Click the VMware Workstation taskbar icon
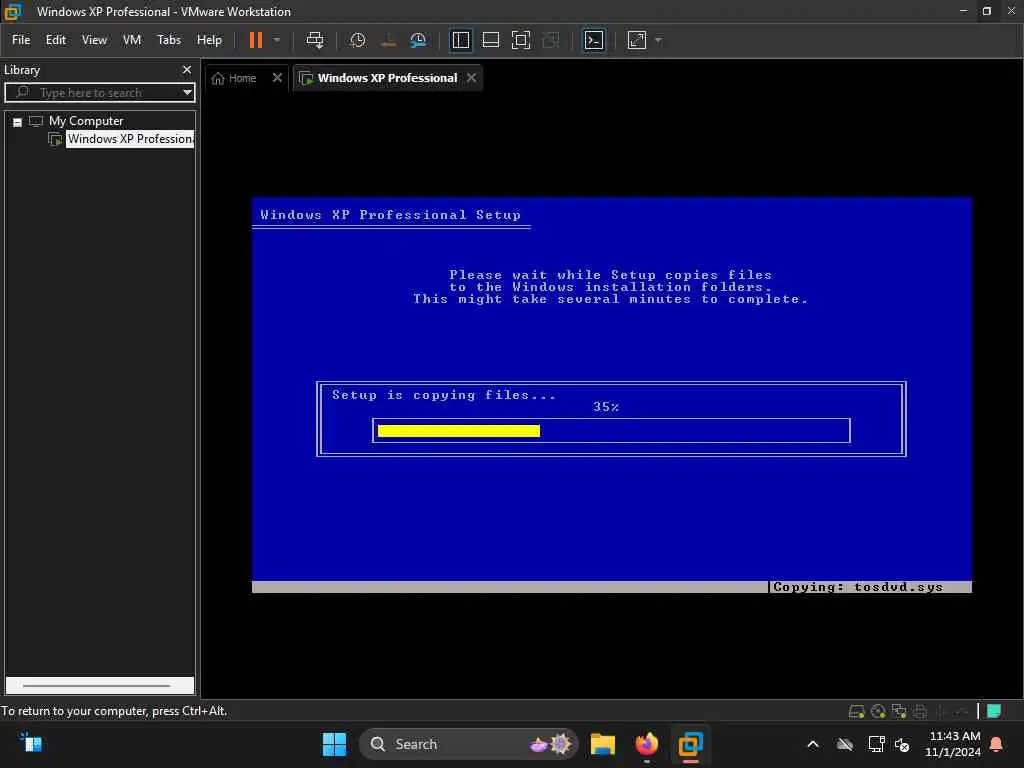The image size is (1024, 768). tap(690, 744)
